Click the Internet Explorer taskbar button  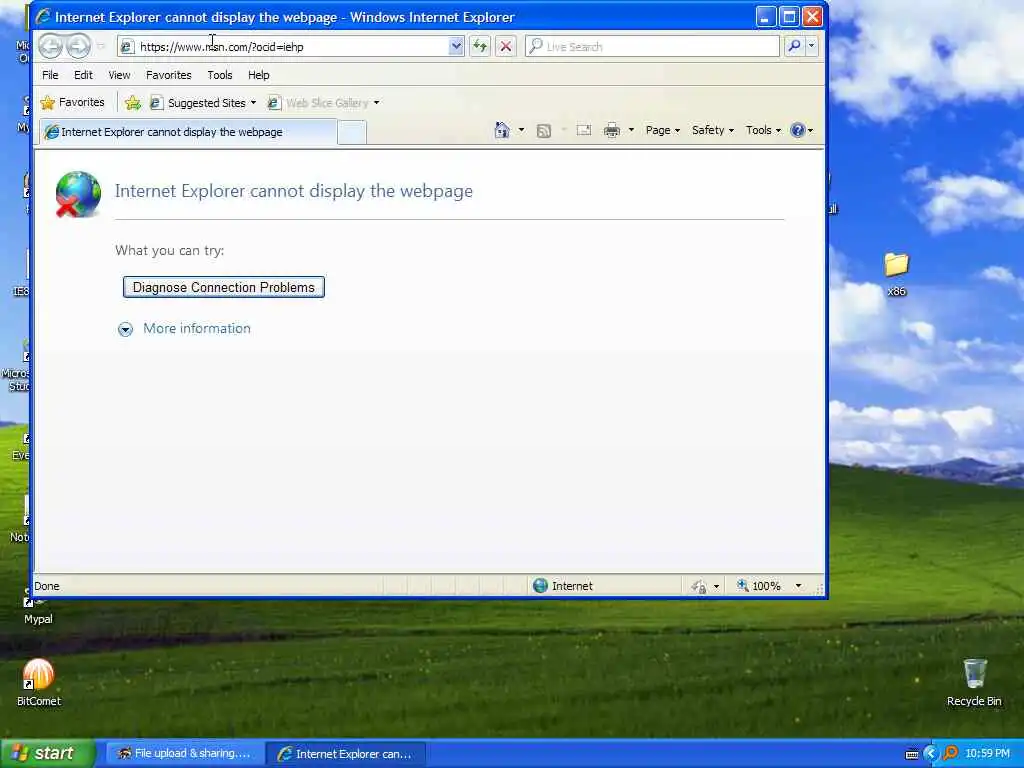[346, 754]
